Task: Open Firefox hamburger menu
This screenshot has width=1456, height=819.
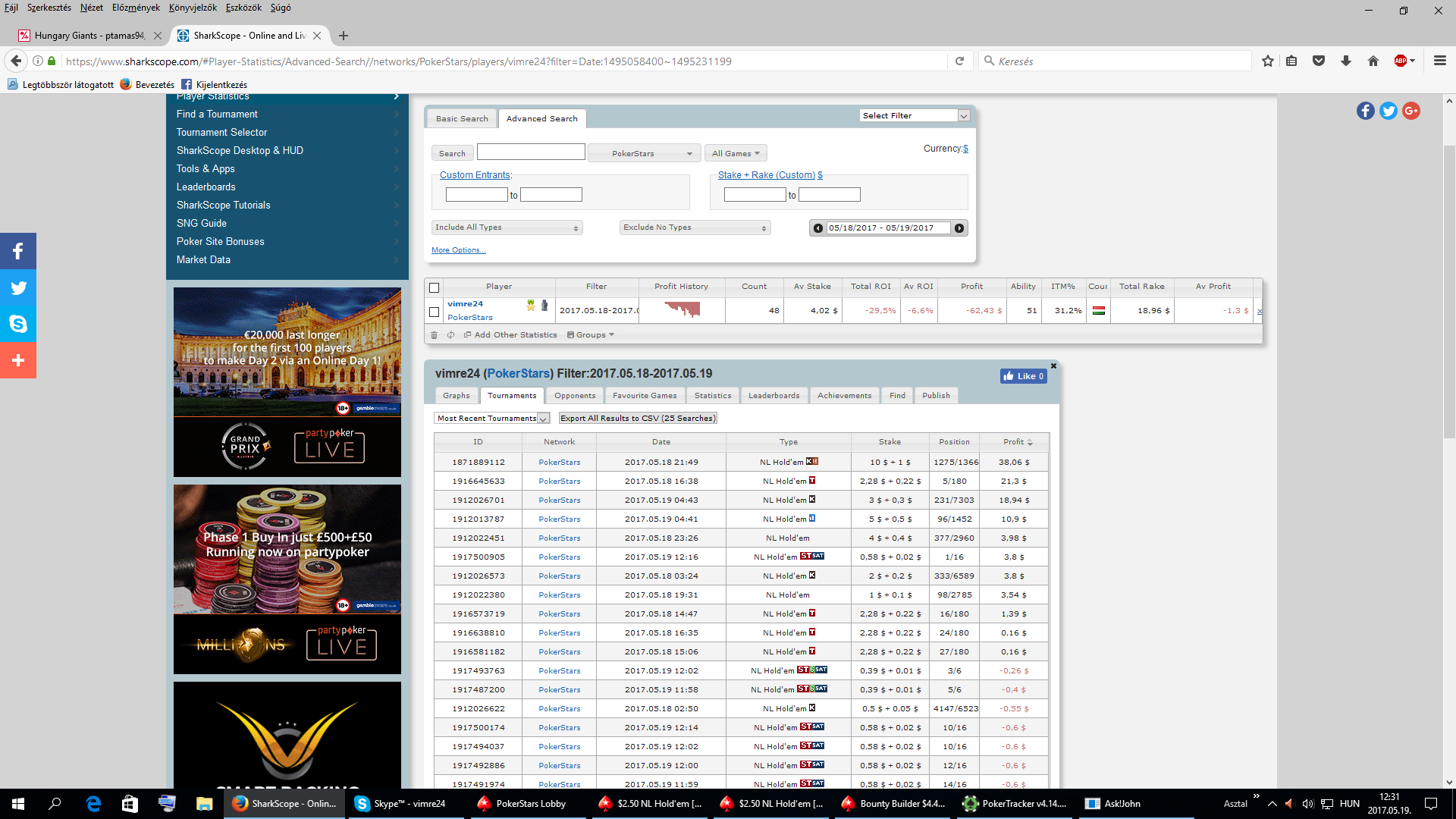Action: point(1440,61)
